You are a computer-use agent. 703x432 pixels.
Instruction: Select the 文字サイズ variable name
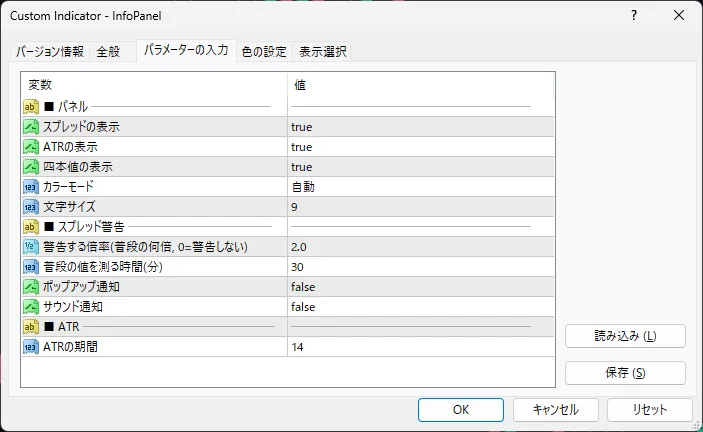[x=69, y=207]
